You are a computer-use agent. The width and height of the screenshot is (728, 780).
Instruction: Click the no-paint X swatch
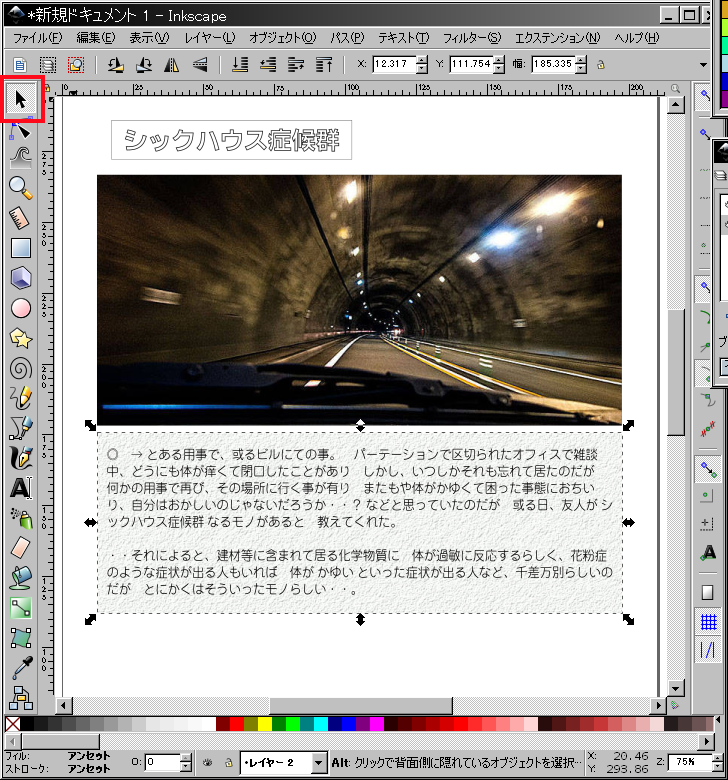point(12,724)
